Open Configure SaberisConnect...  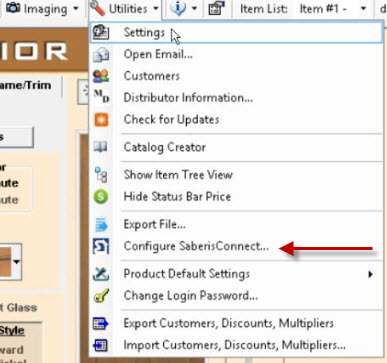(x=236, y=246)
